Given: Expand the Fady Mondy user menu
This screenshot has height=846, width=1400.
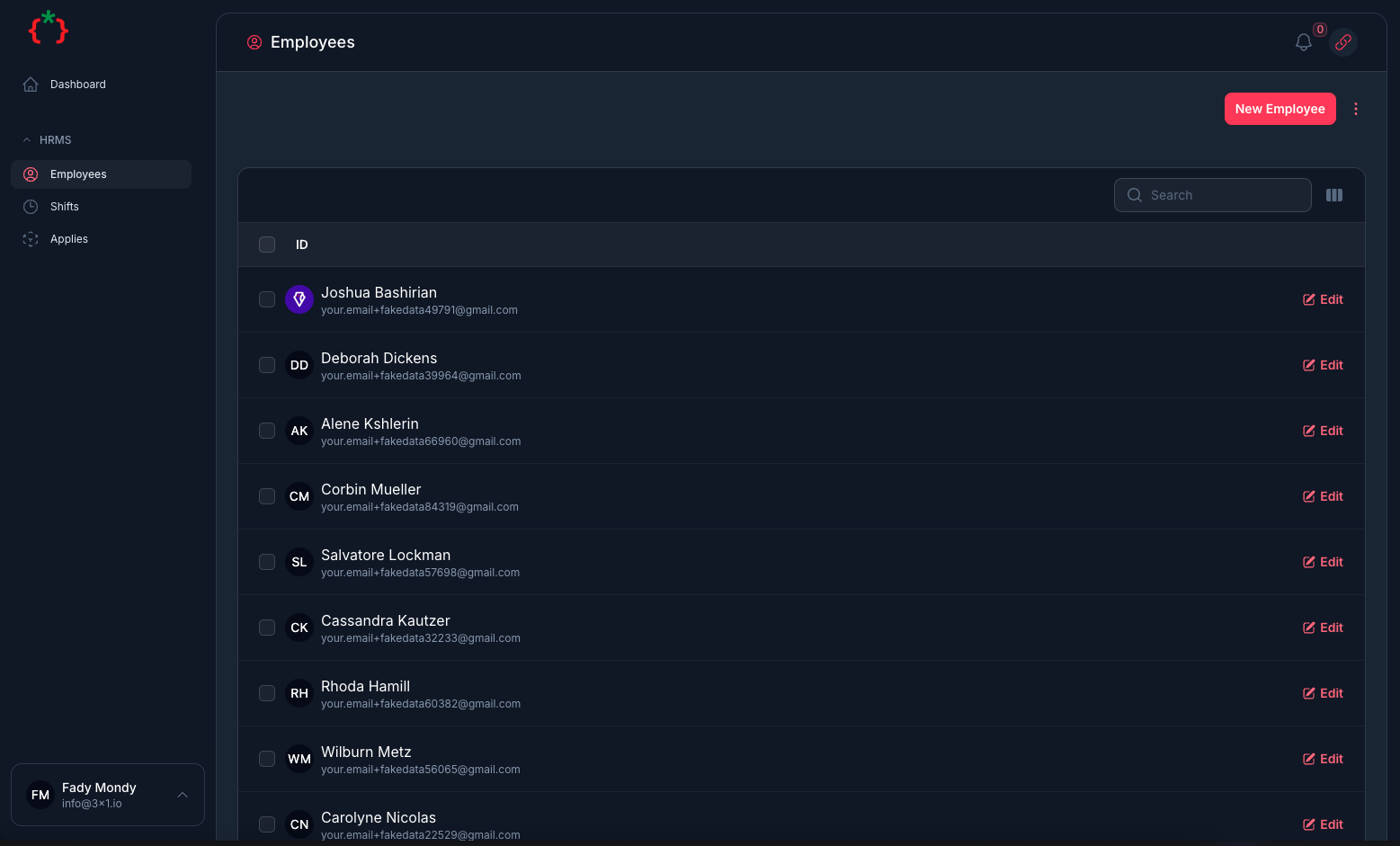Looking at the screenshot, I should point(183,795).
